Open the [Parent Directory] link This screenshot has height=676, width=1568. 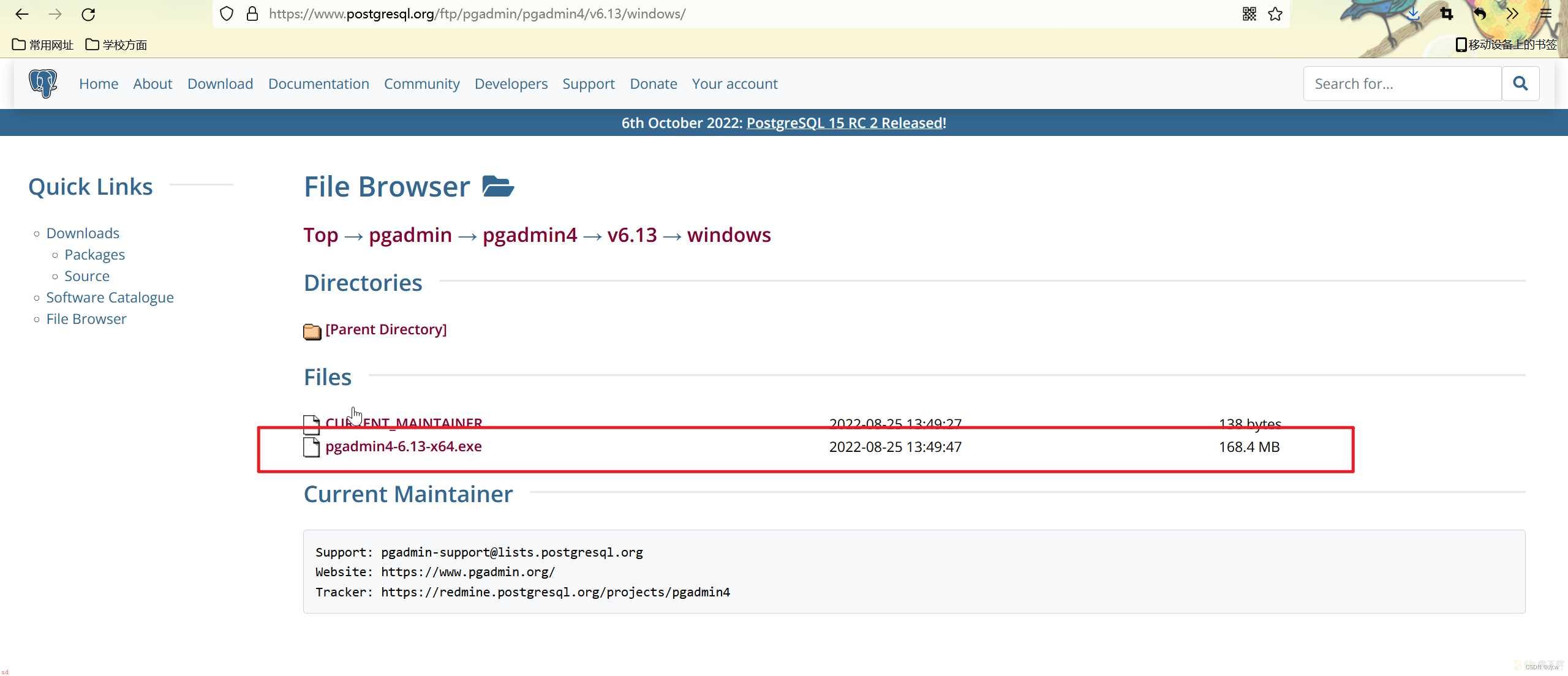pyautogui.click(x=386, y=329)
